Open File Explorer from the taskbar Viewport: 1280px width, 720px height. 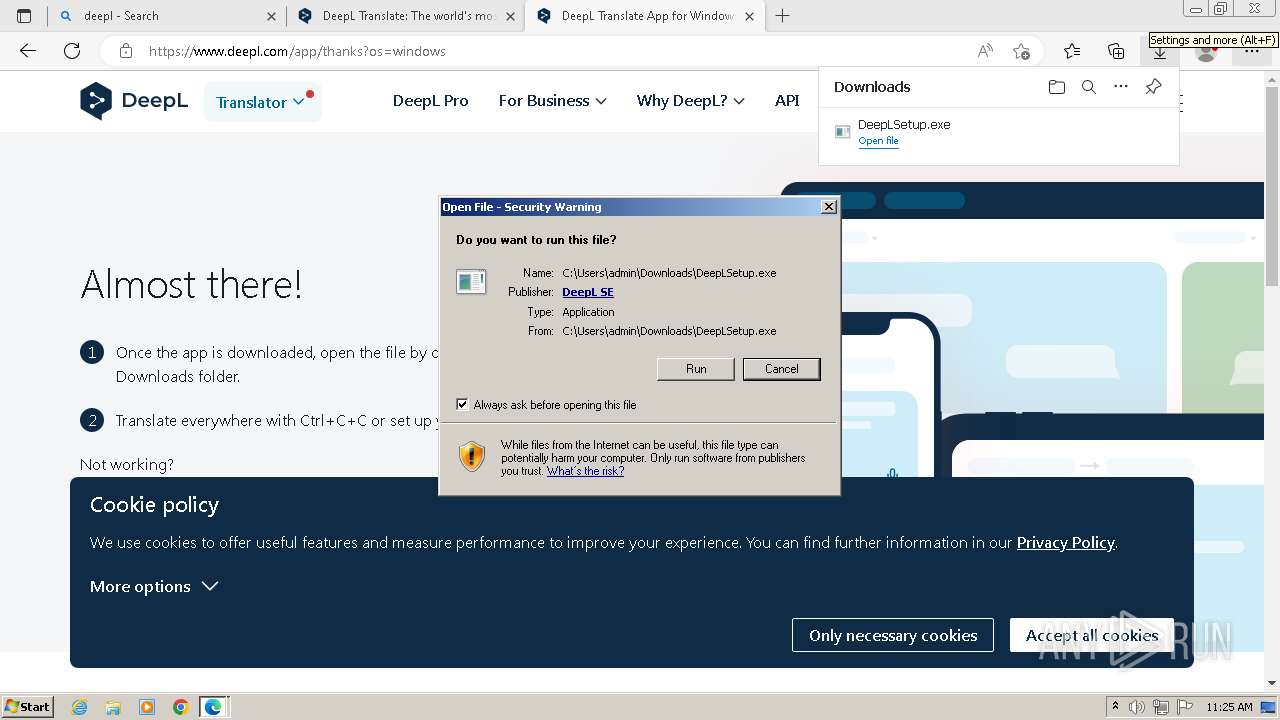[x=113, y=707]
